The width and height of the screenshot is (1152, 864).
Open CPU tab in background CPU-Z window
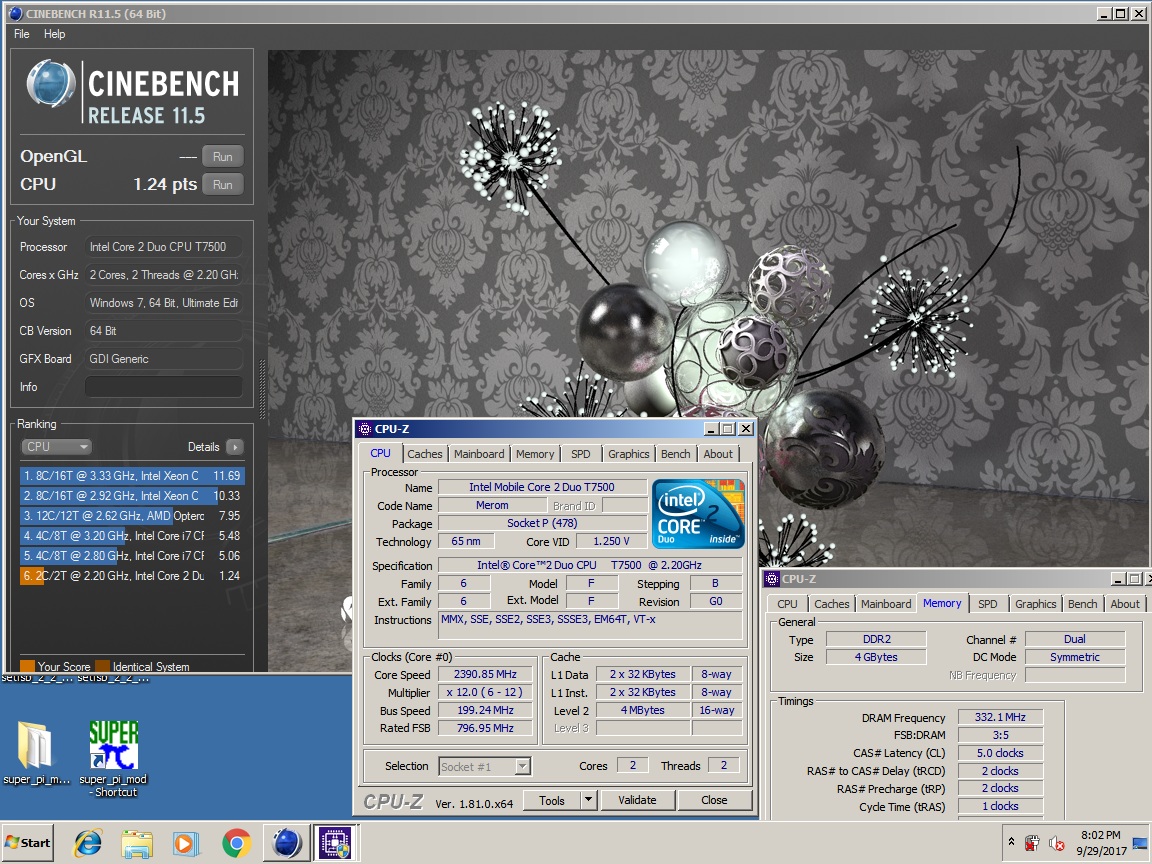tap(787, 604)
